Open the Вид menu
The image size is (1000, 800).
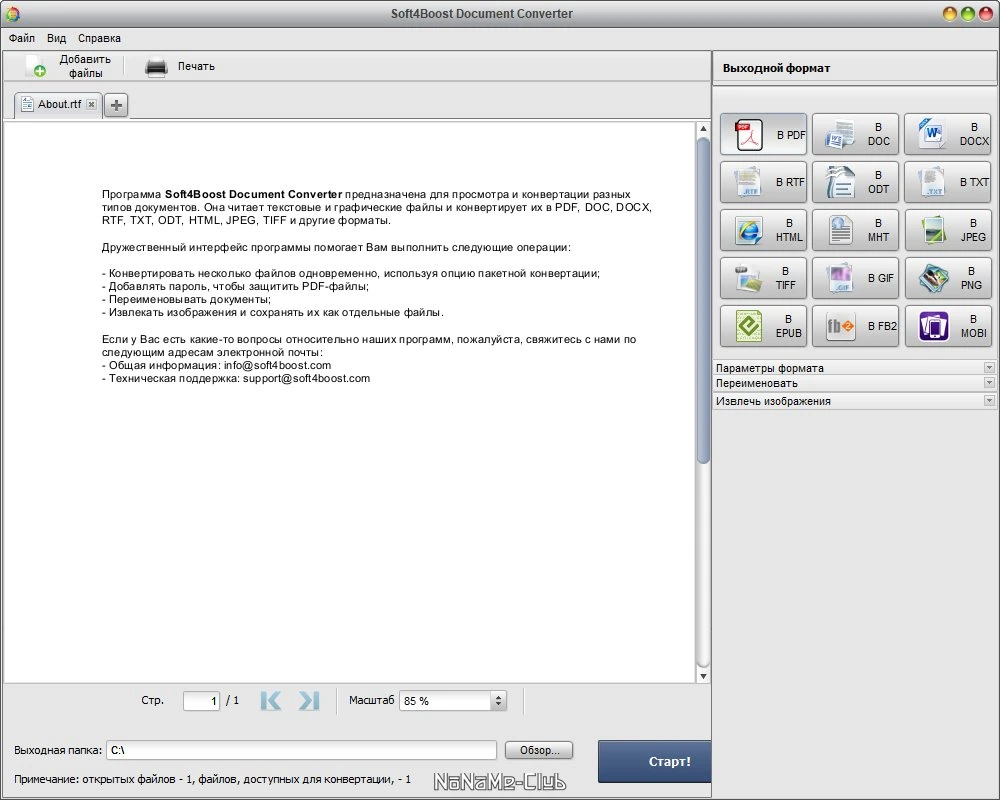[x=56, y=38]
